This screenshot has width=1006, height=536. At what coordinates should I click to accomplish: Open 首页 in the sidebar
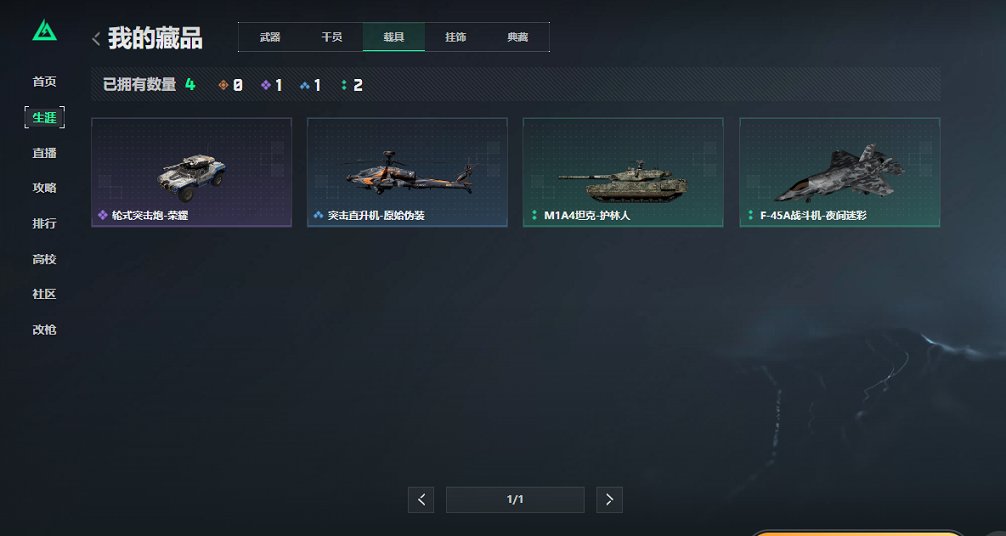coord(44,82)
